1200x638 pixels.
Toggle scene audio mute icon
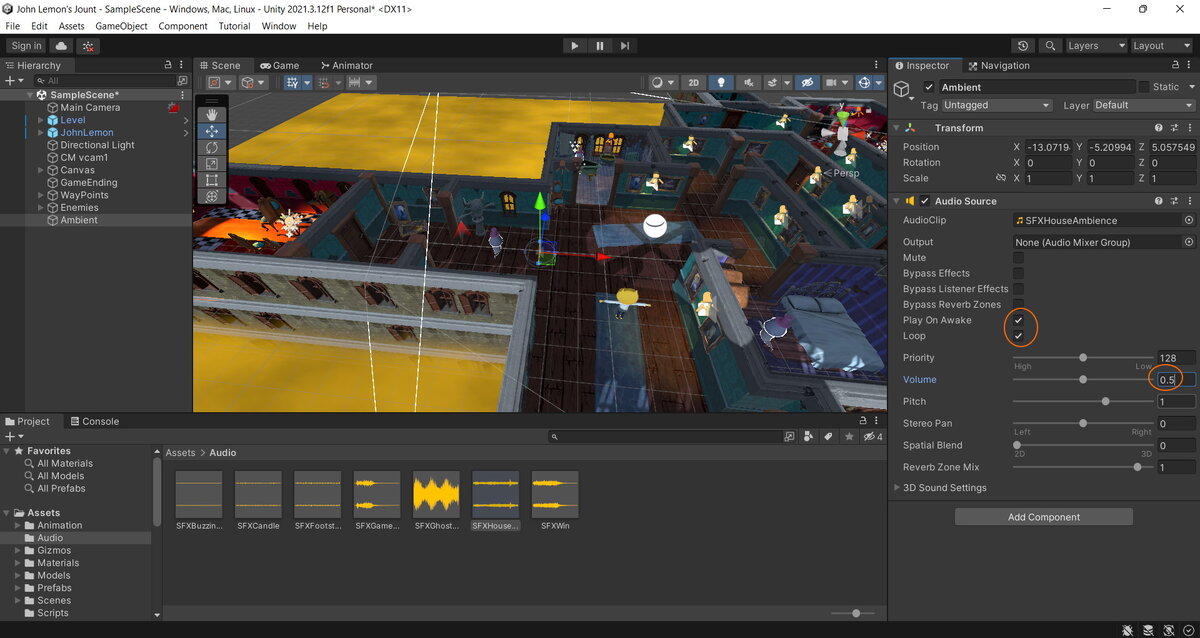[746, 83]
